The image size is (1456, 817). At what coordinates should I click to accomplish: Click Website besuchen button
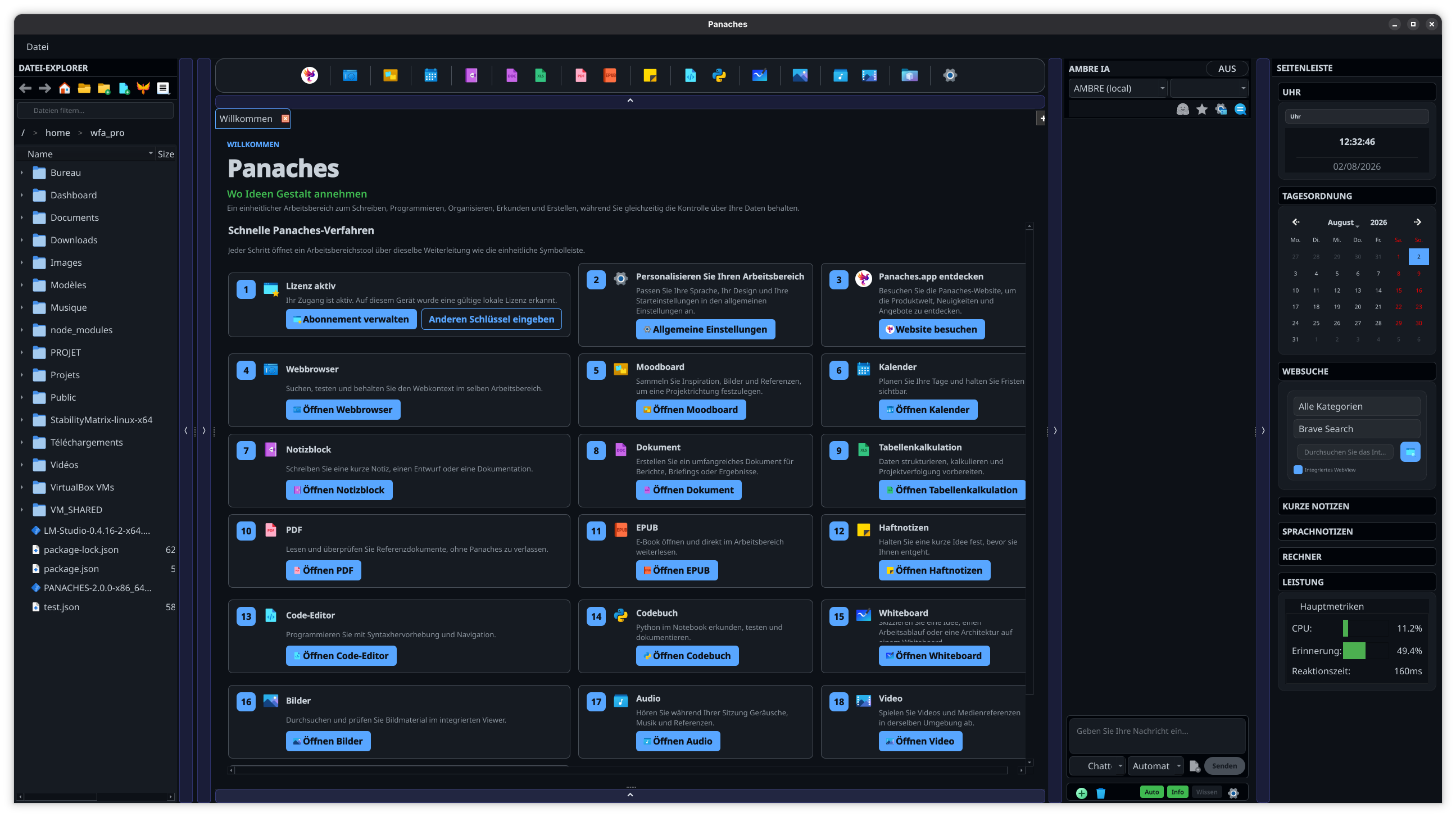tap(932, 329)
